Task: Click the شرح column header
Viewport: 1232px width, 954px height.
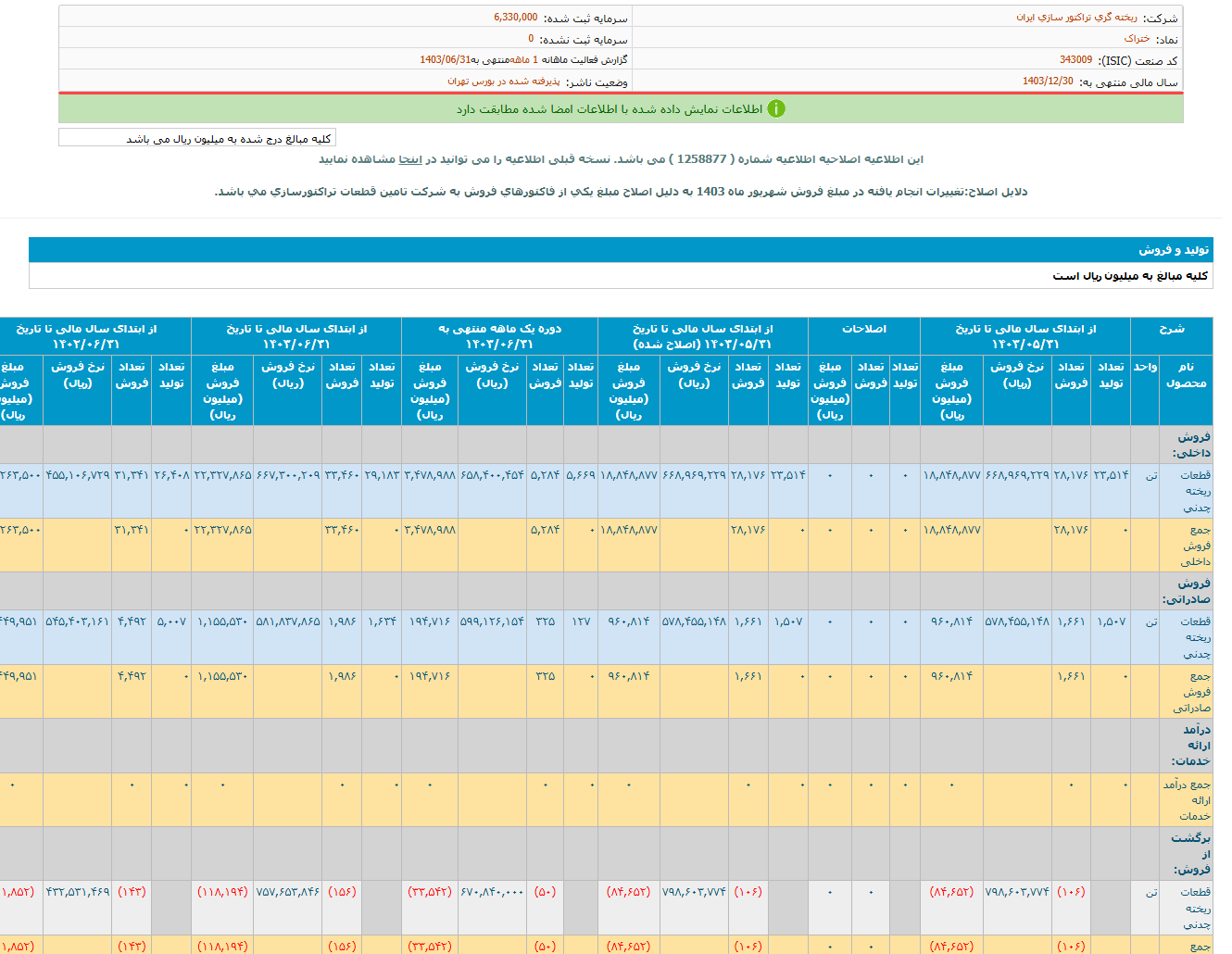Action: (1171, 329)
